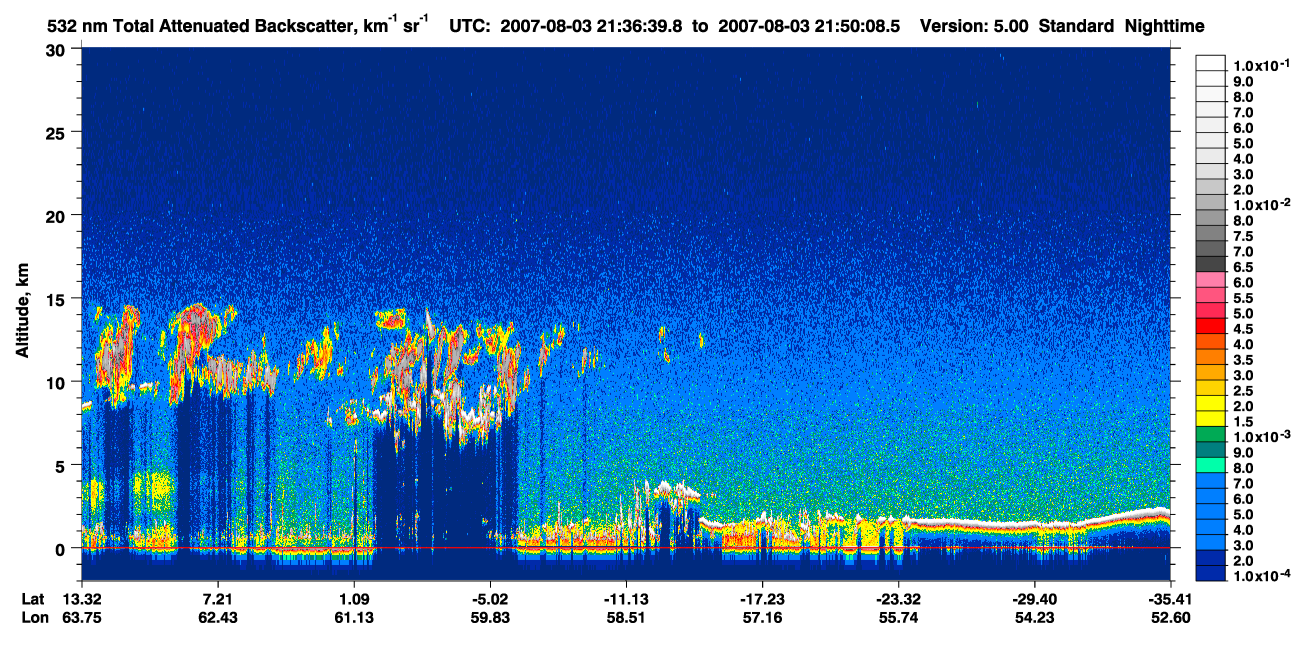Click the colorbar label '7.5'
Image resolution: width=1300 pixels, height=667 pixels.
pyautogui.click(x=1243, y=236)
